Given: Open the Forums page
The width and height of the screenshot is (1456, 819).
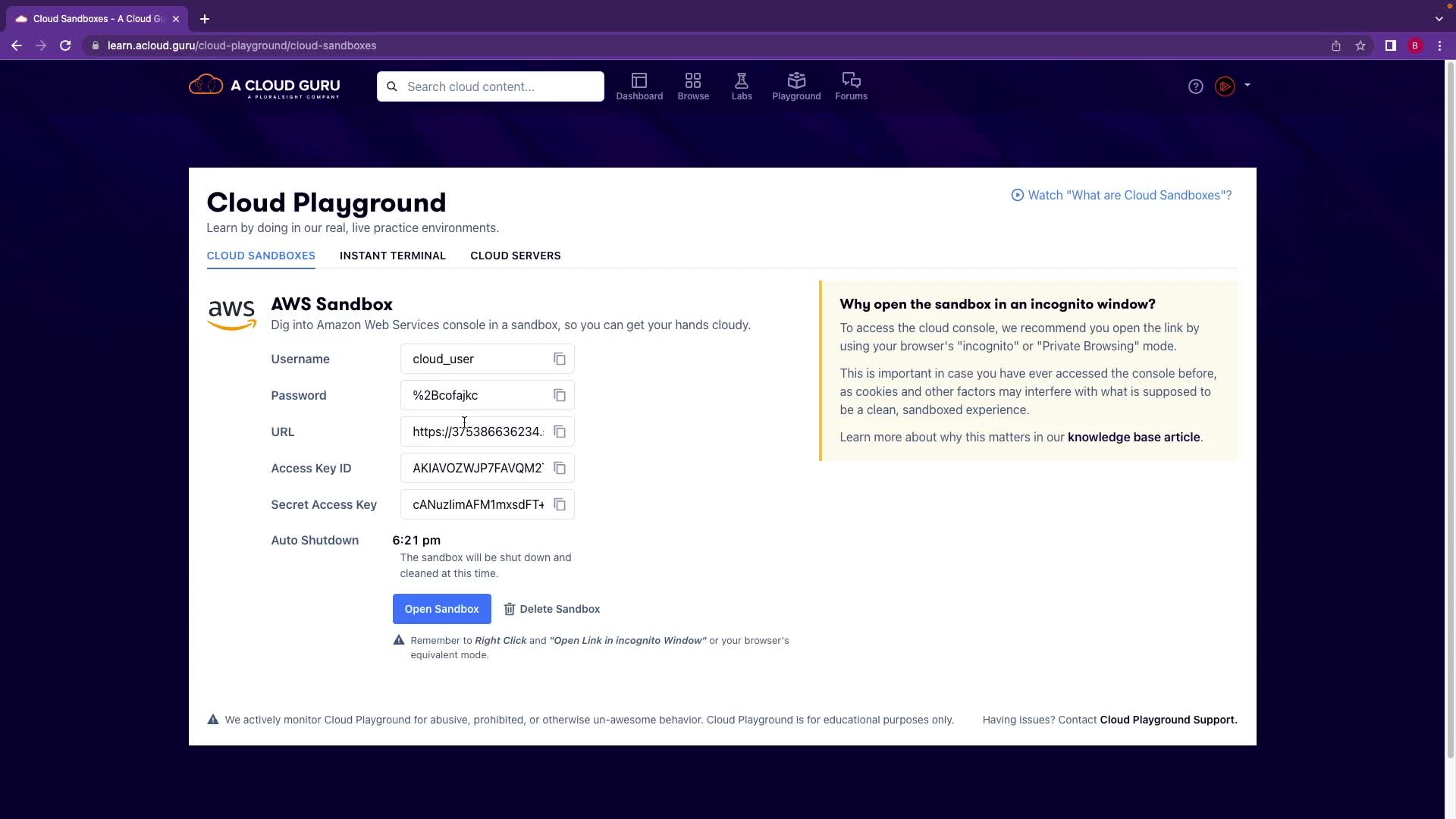Looking at the screenshot, I should 851,86.
